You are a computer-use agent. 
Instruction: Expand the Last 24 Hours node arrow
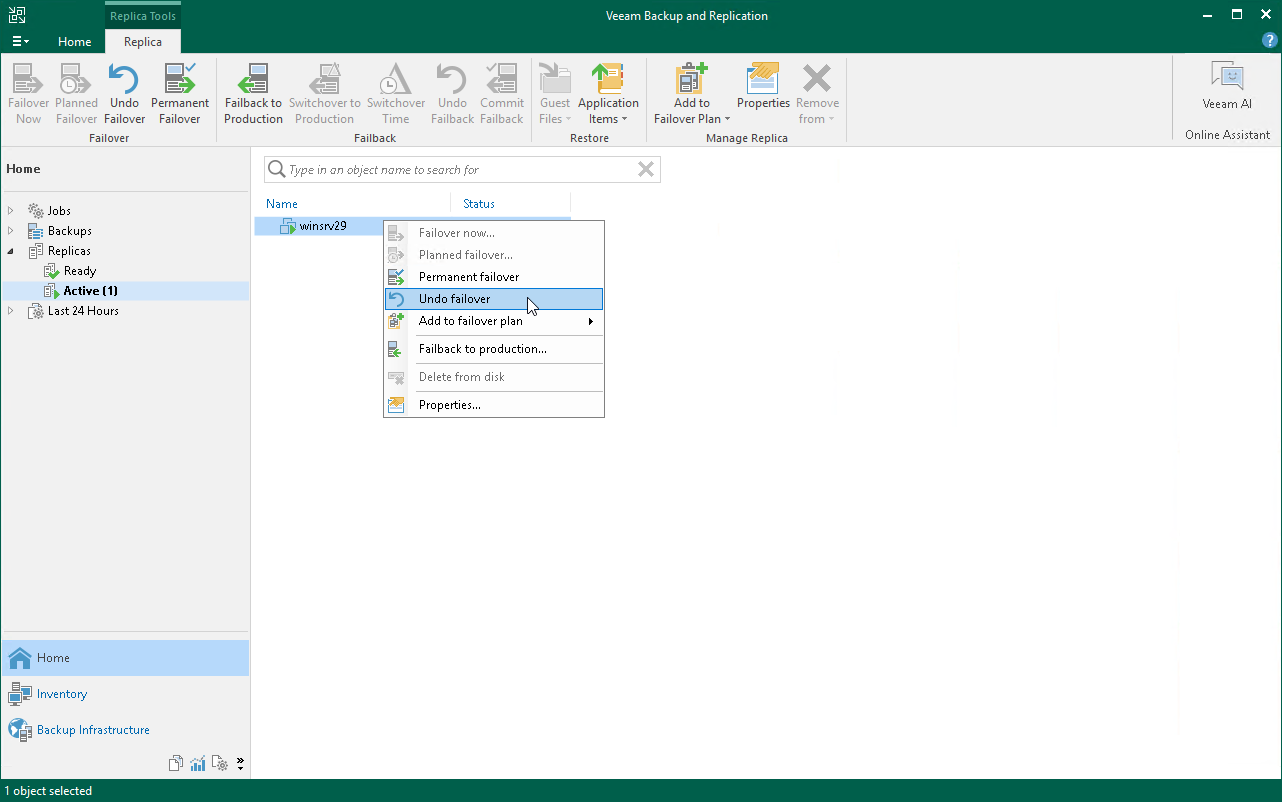point(11,311)
